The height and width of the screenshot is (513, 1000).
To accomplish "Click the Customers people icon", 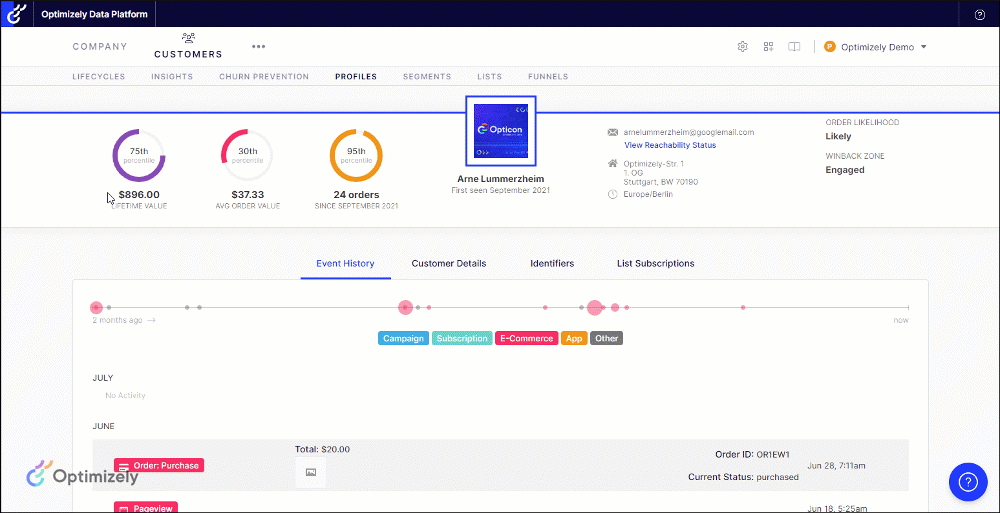I will 188,38.
